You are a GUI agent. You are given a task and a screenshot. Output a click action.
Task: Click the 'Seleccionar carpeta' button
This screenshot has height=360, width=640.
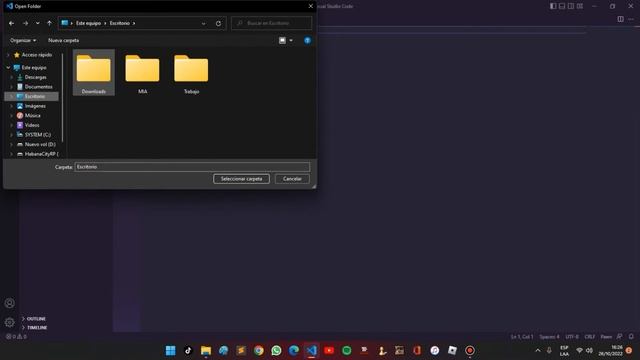[241, 179]
